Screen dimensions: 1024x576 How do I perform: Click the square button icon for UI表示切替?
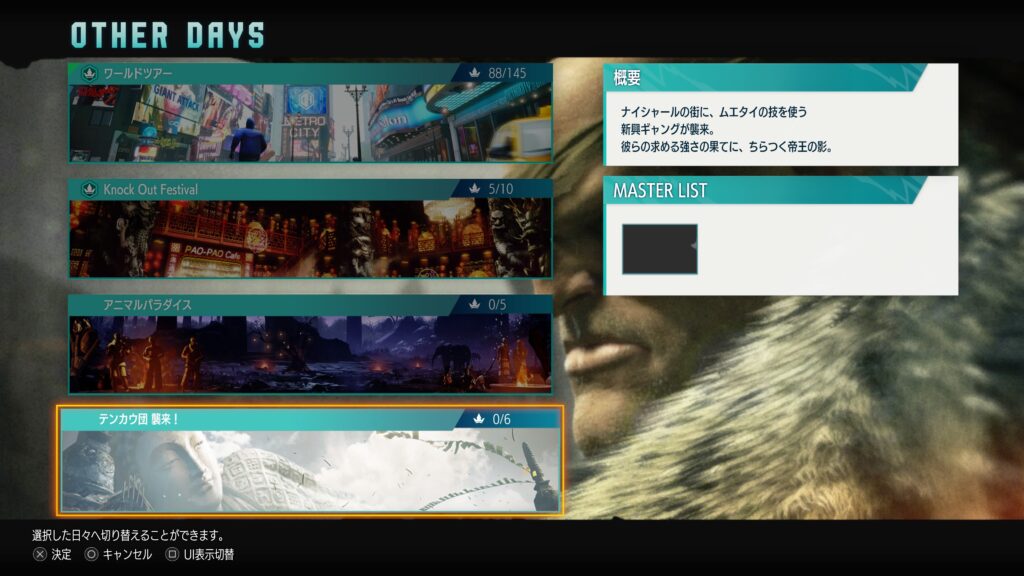(x=172, y=554)
